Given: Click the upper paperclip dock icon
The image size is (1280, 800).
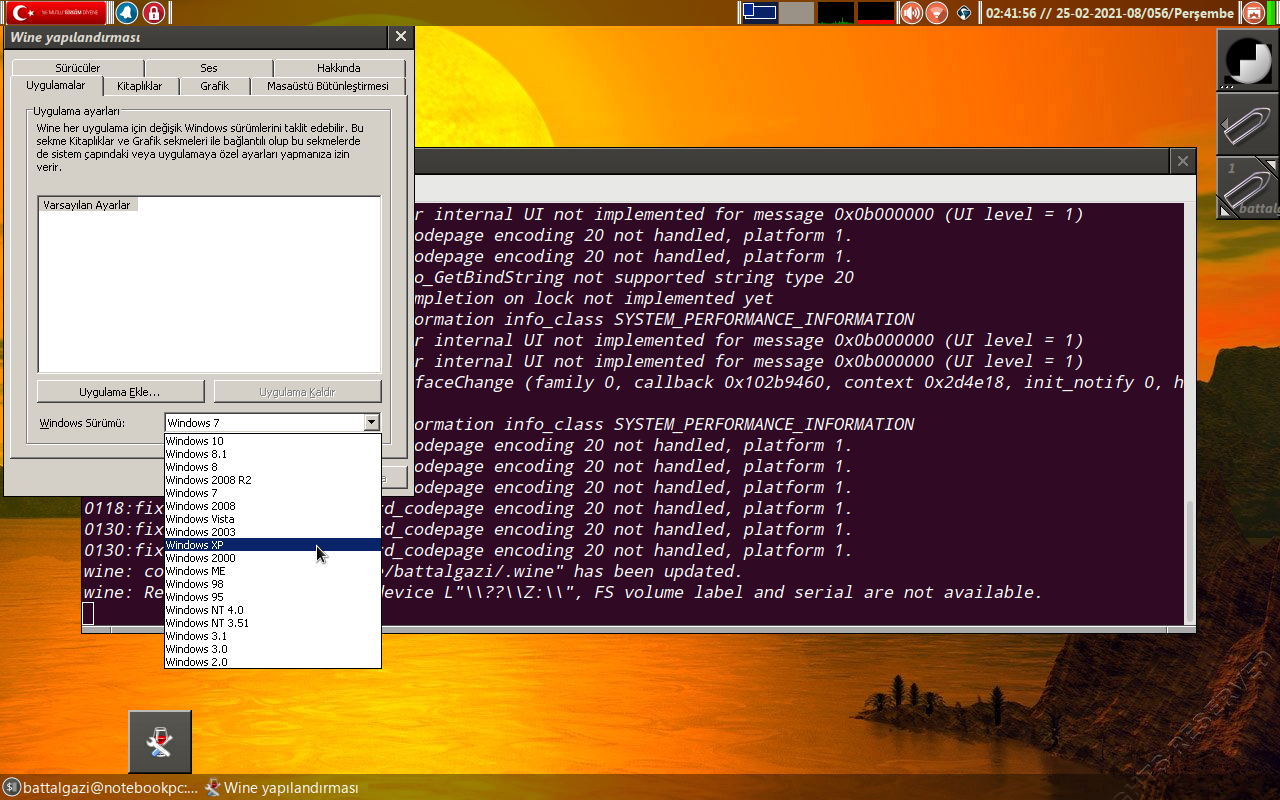Looking at the screenshot, I should (1248, 124).
